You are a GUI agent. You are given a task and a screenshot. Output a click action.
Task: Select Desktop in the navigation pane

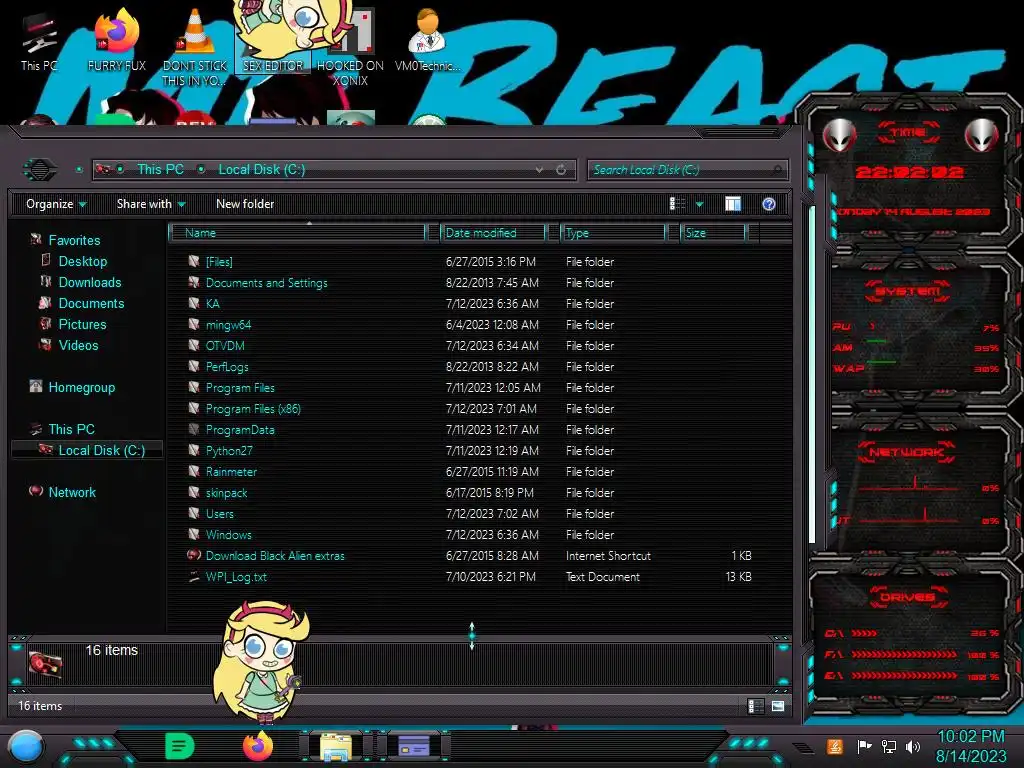click(82, 261)
